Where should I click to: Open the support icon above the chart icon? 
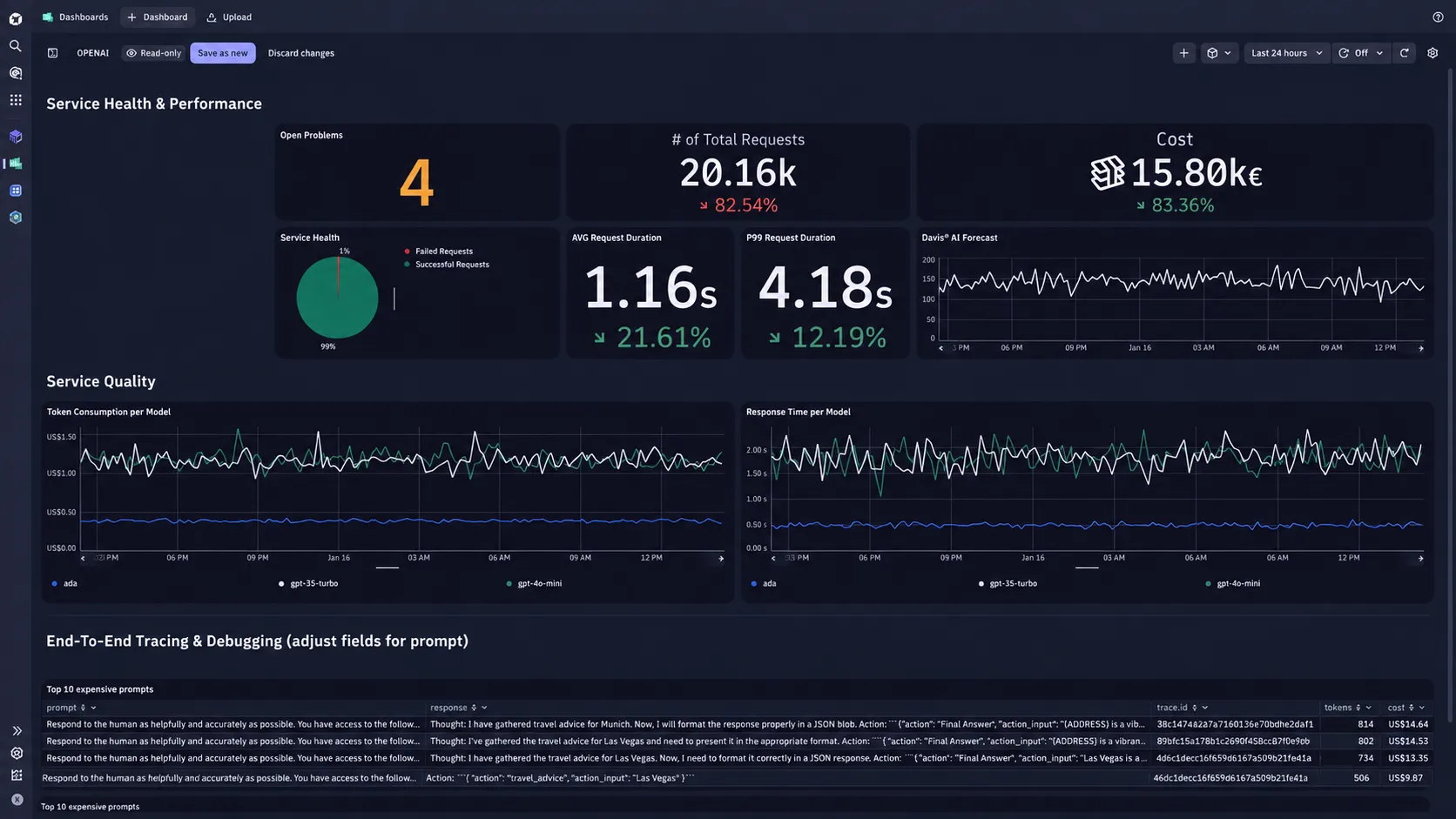click(17, 753)
